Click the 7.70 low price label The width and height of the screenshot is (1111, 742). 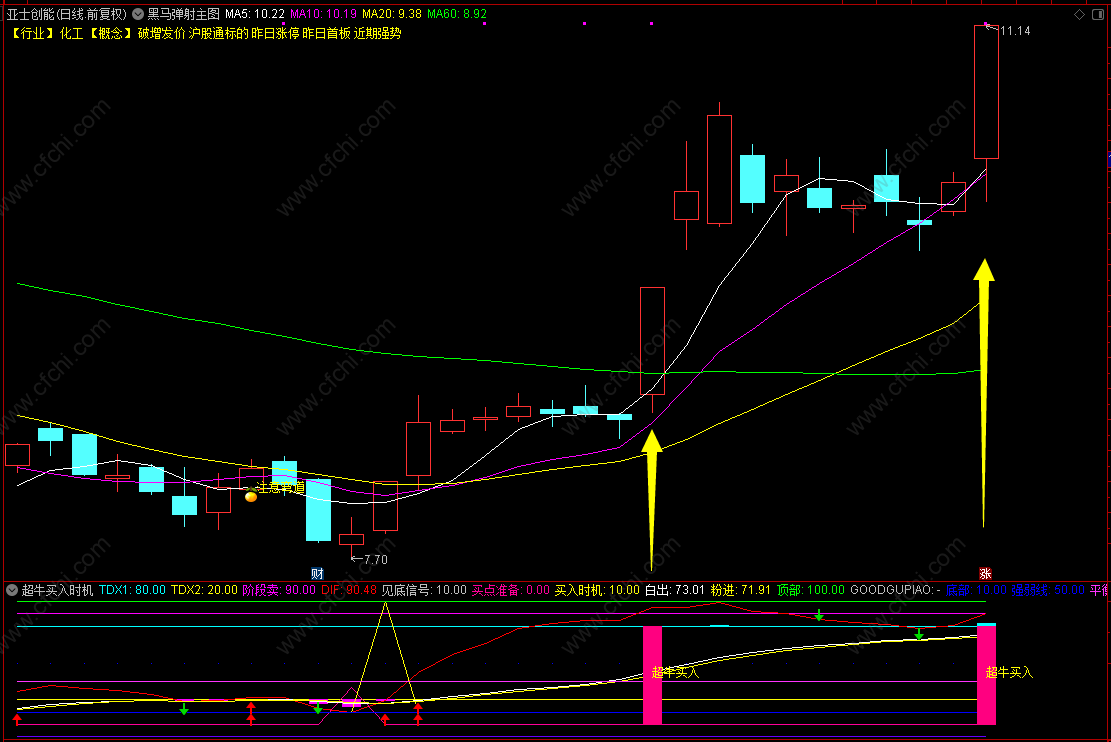tap(376, 560)
